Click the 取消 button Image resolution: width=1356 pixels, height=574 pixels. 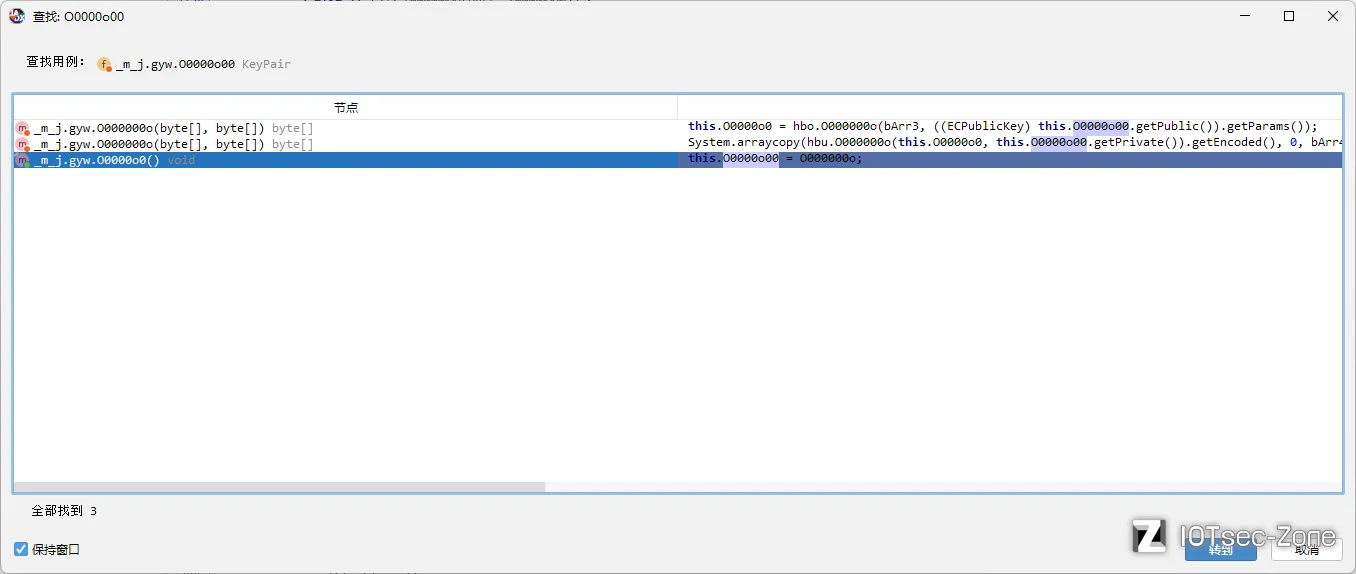[x=1306, y=549]
